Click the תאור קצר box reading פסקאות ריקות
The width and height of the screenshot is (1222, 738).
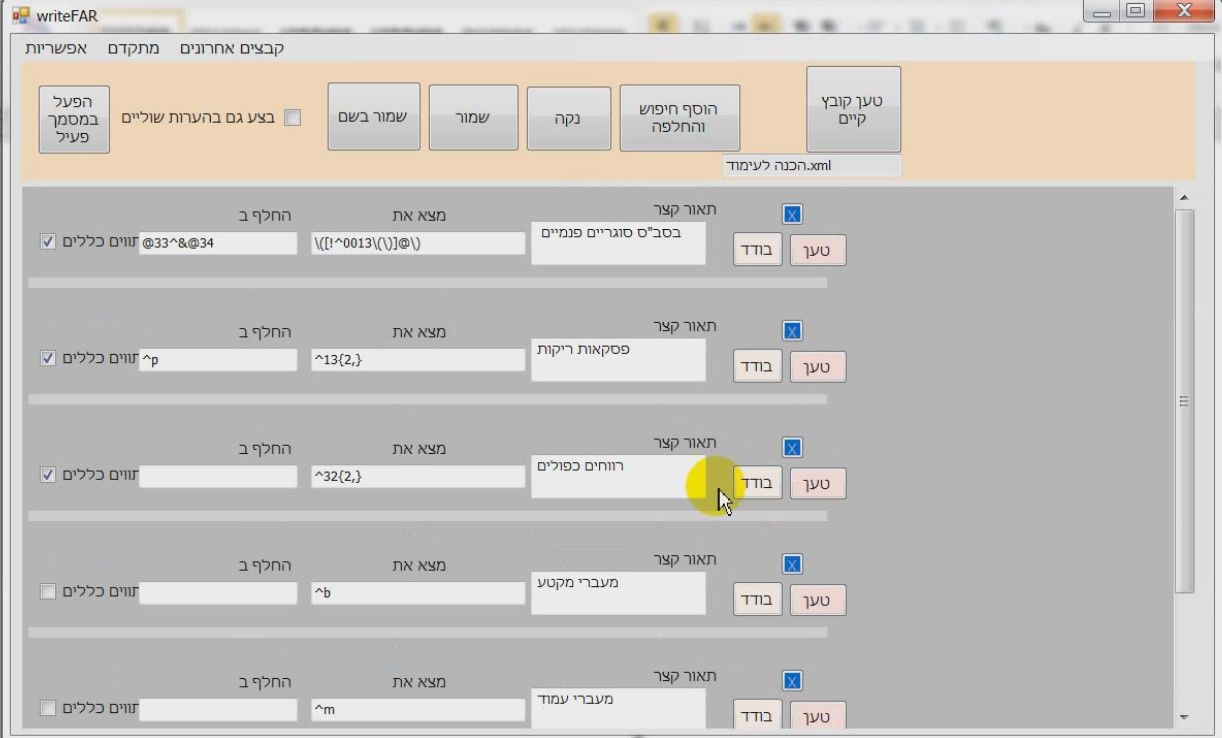point(618,360)
